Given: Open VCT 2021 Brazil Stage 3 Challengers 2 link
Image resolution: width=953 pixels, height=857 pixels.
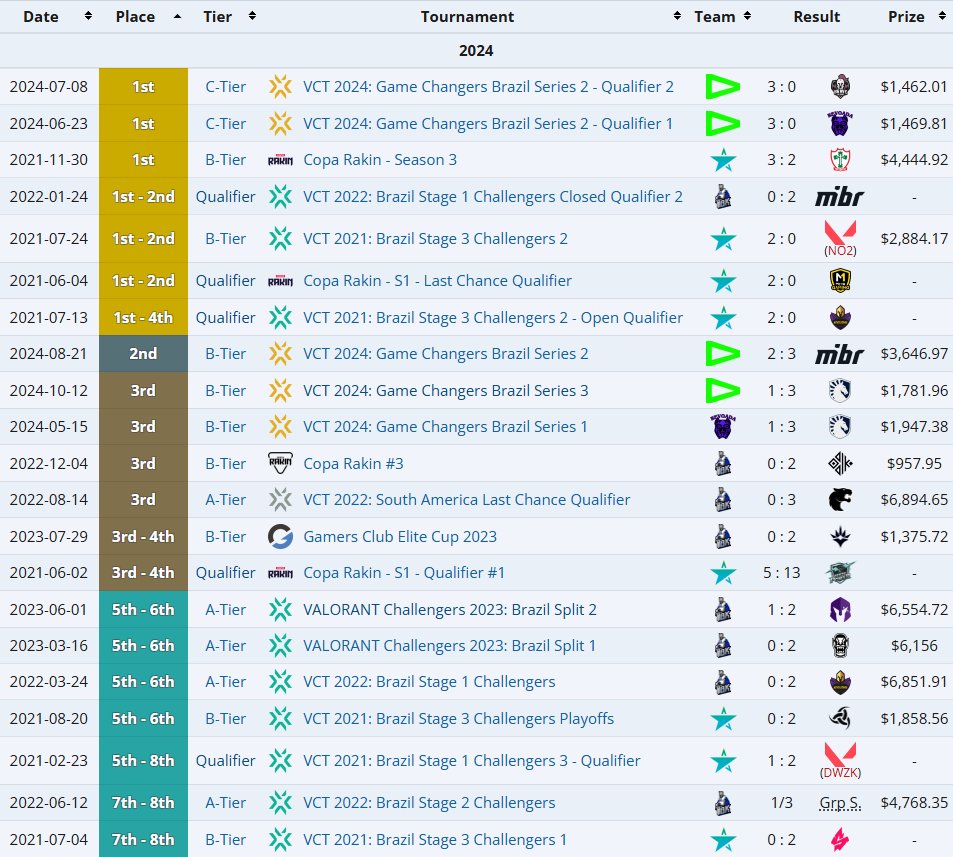Looking at the screenshot, I should [435, 239].
